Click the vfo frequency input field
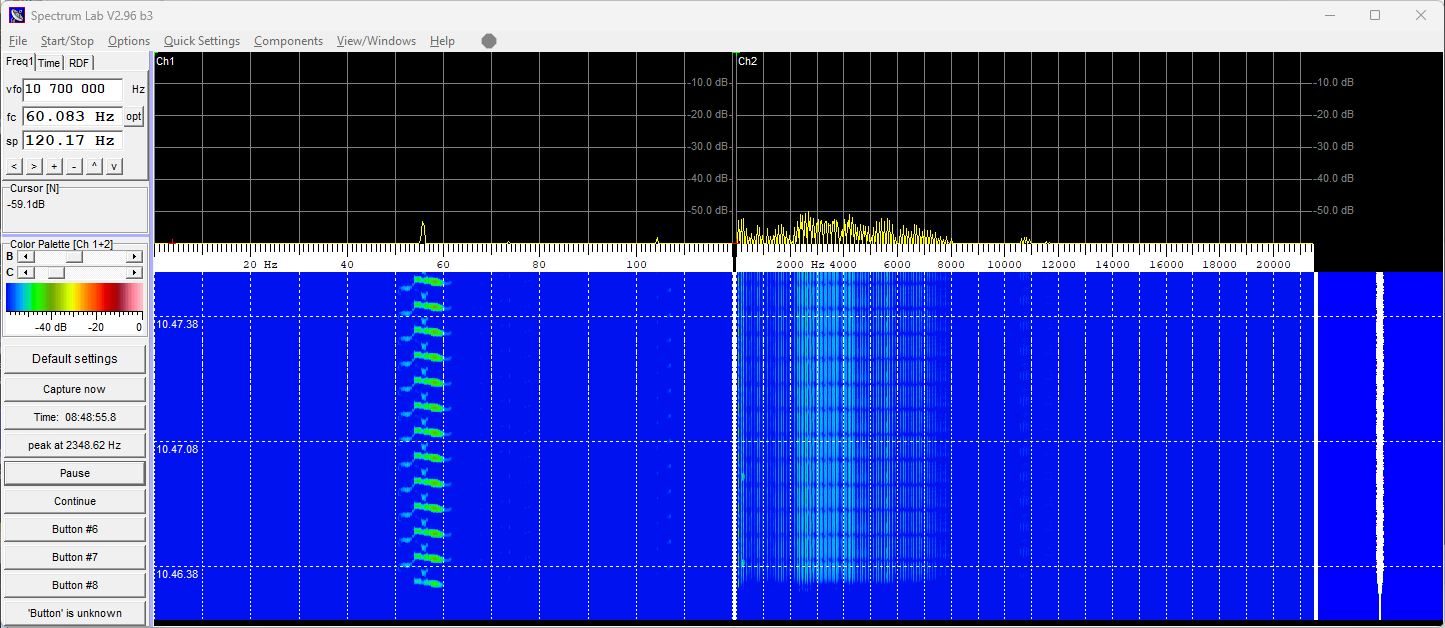1445x628 pixels. (x=72, y=89)
